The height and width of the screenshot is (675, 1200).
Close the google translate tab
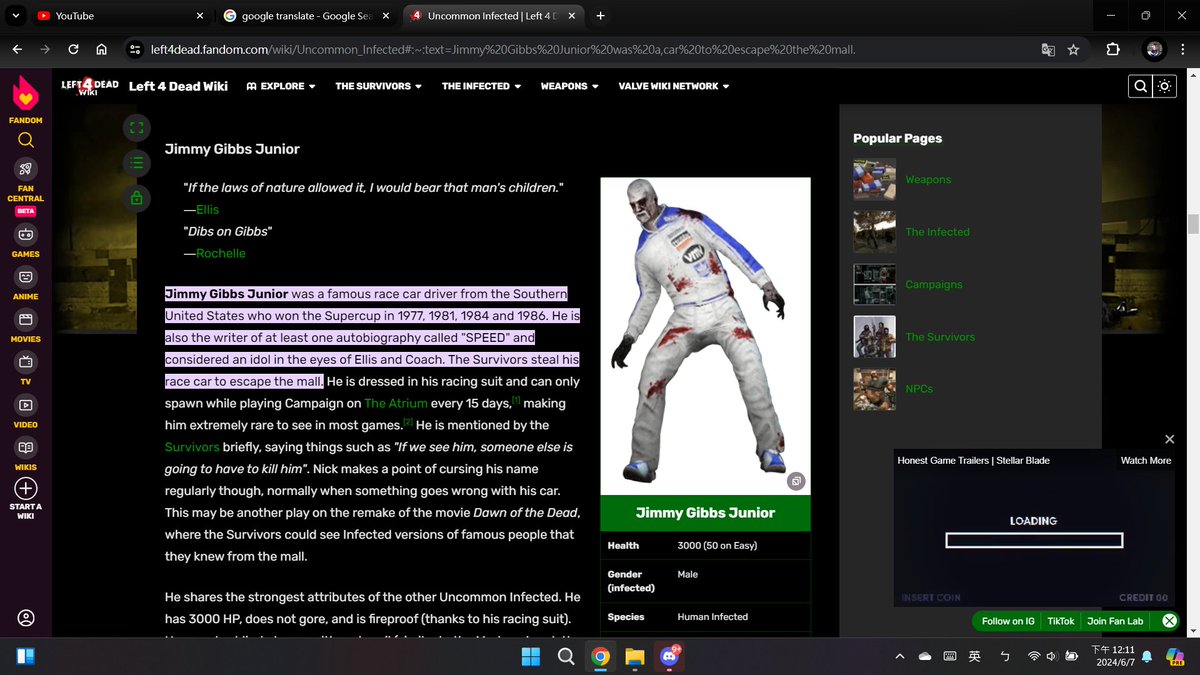click(x=385, y=16)
